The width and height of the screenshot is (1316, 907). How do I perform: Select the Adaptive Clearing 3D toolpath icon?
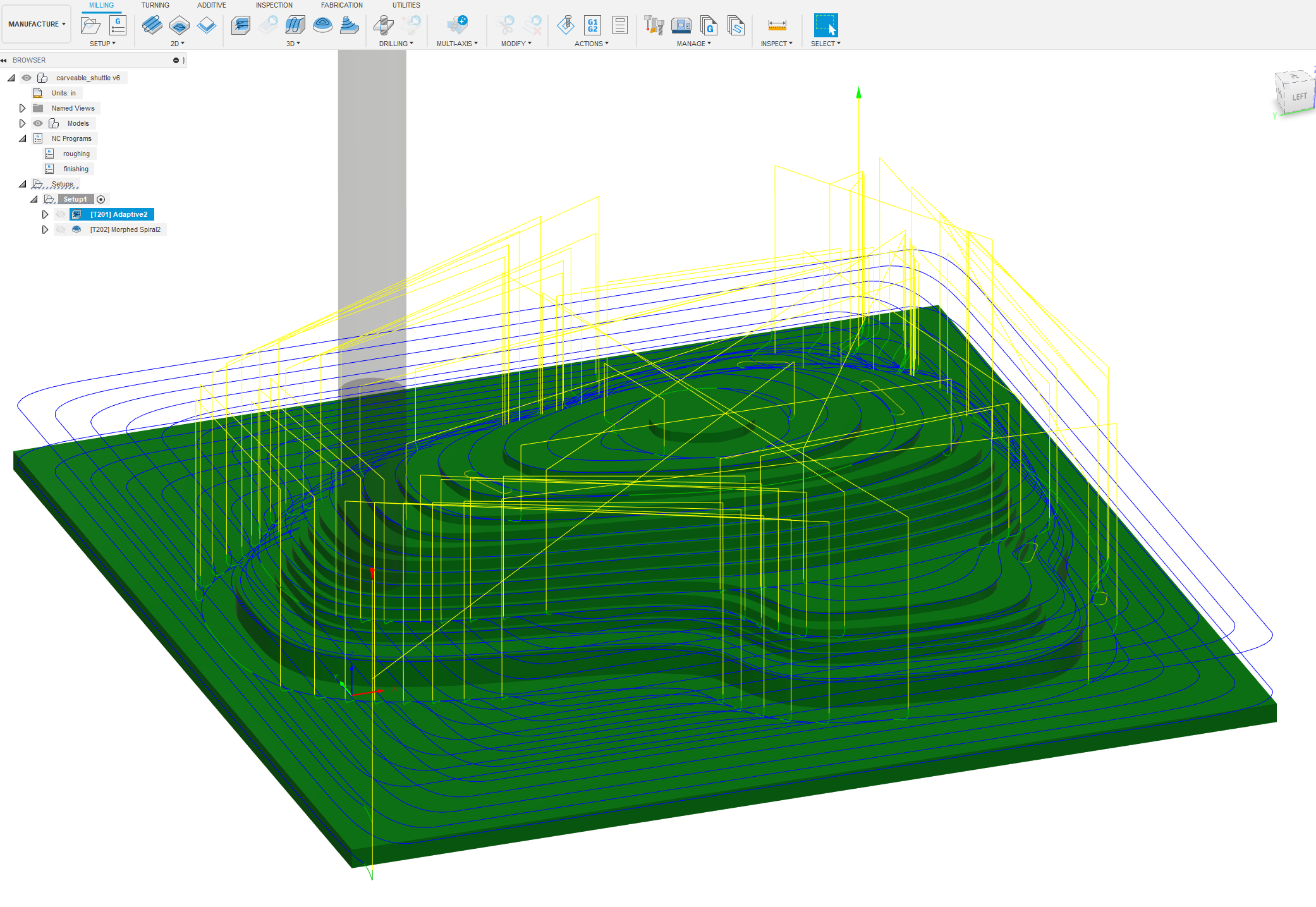(241, 26)
